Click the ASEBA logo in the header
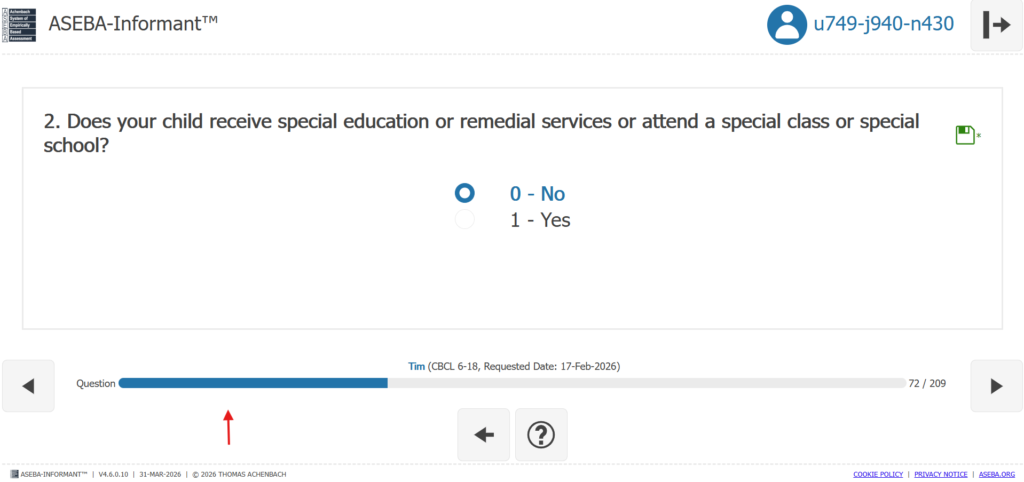The height and width of the screenshot is (482, 1024). click(19, 22)
